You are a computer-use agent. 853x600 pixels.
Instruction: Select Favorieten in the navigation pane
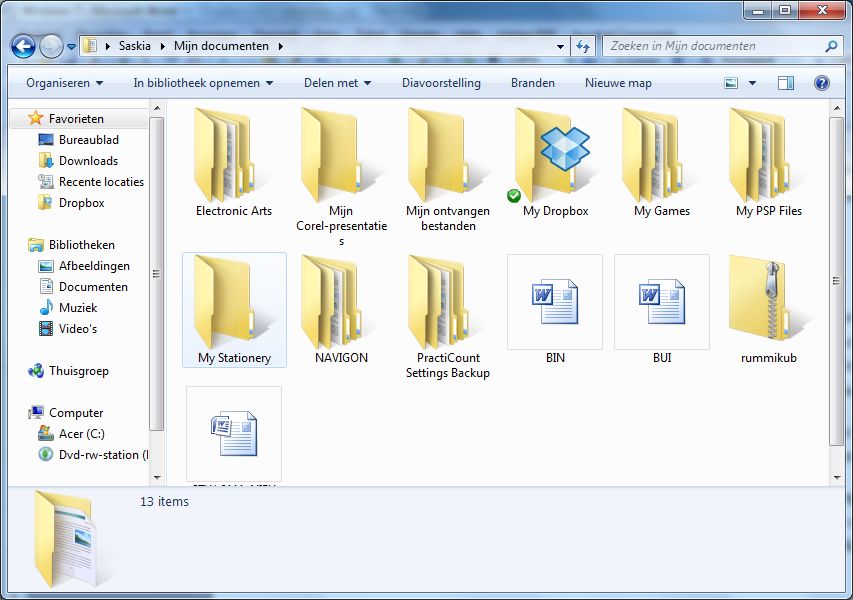tap(76, 119)
